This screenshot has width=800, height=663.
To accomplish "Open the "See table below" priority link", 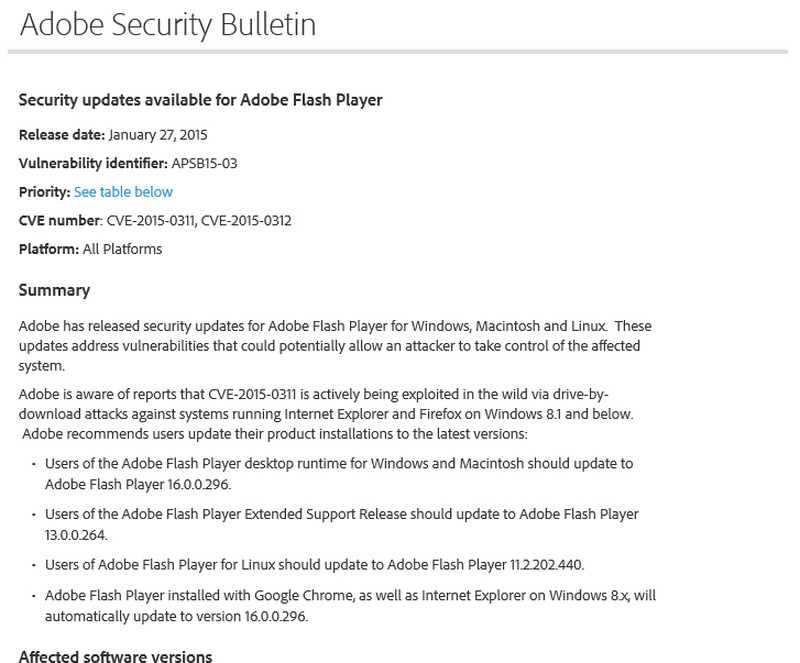I will (123, 192).
